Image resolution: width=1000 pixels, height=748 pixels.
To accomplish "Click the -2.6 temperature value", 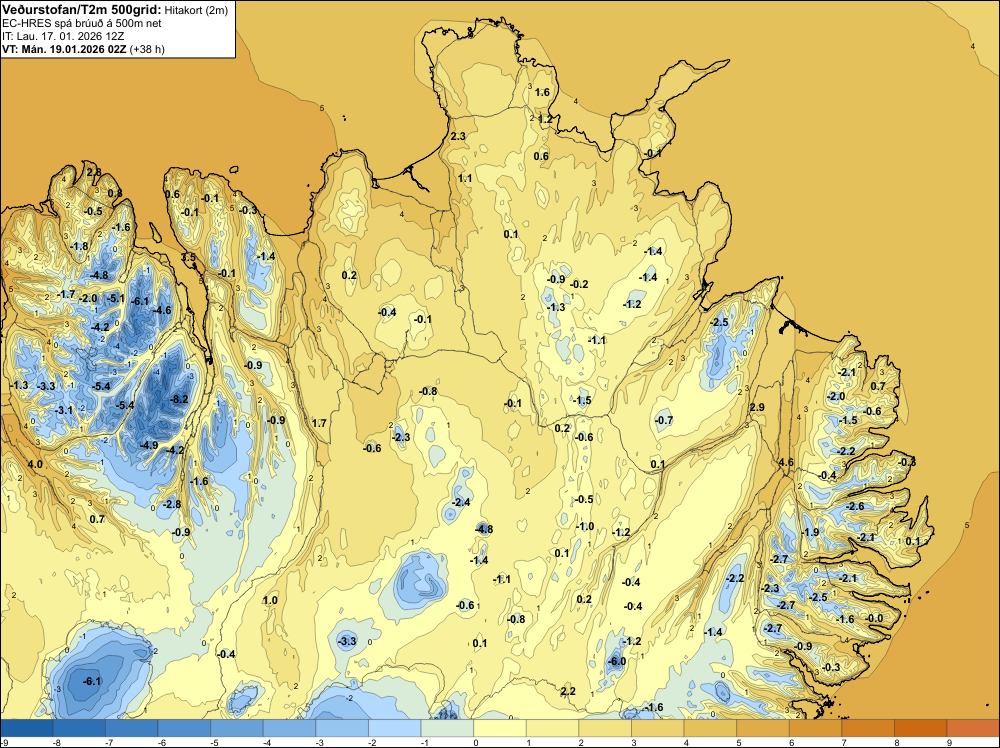I will pos(855,506).
